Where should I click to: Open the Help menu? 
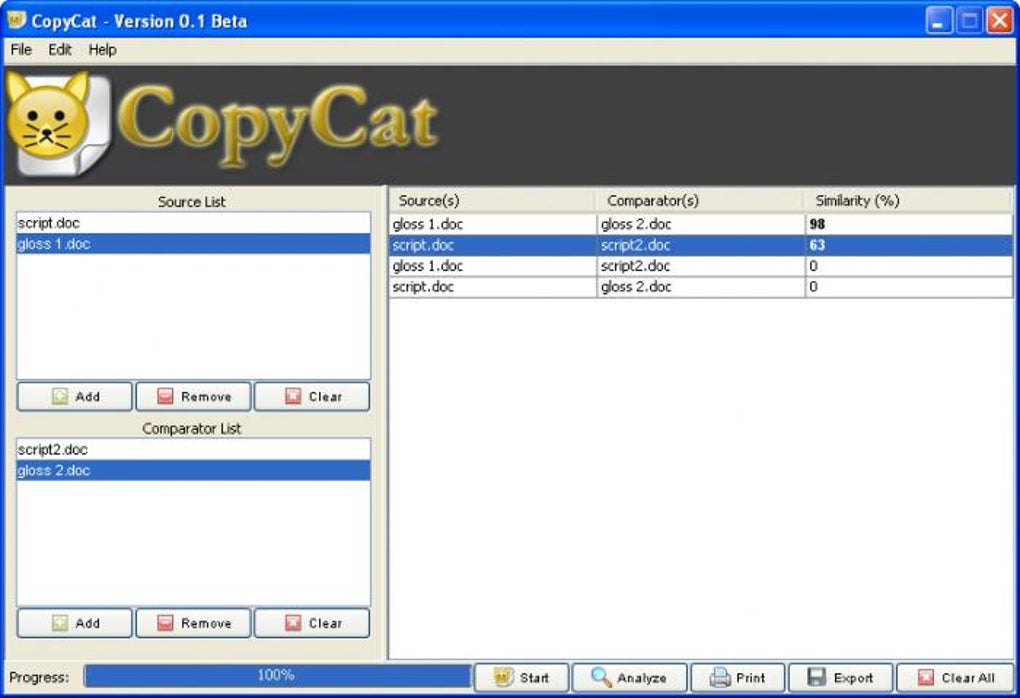click(102, 49)
